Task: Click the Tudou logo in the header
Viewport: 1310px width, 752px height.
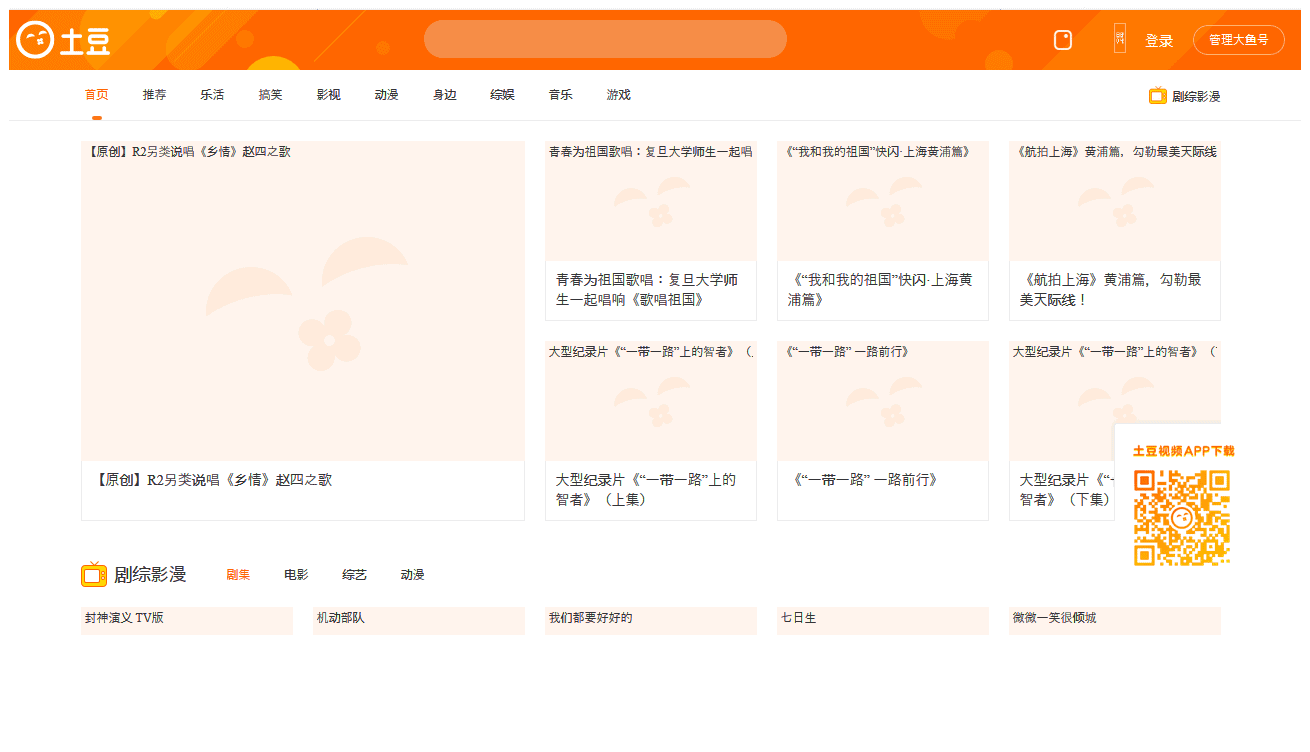Action: [x=64, y=39]
